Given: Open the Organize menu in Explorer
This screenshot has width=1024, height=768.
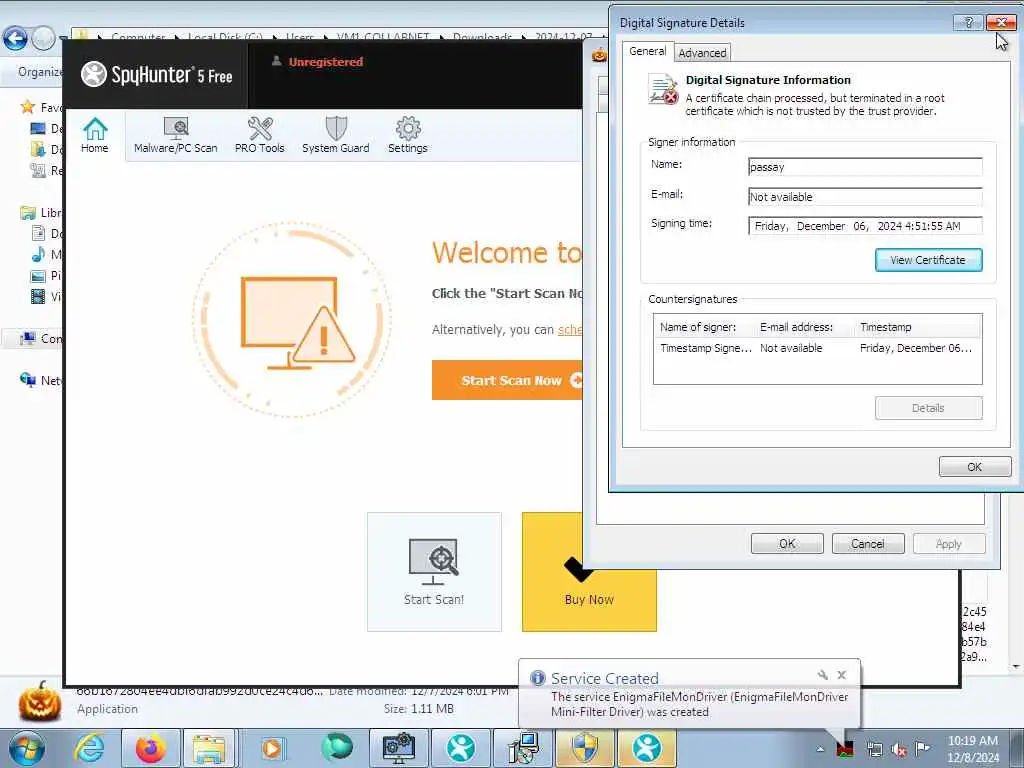Looking at the screenshot, I should point(40,72).
